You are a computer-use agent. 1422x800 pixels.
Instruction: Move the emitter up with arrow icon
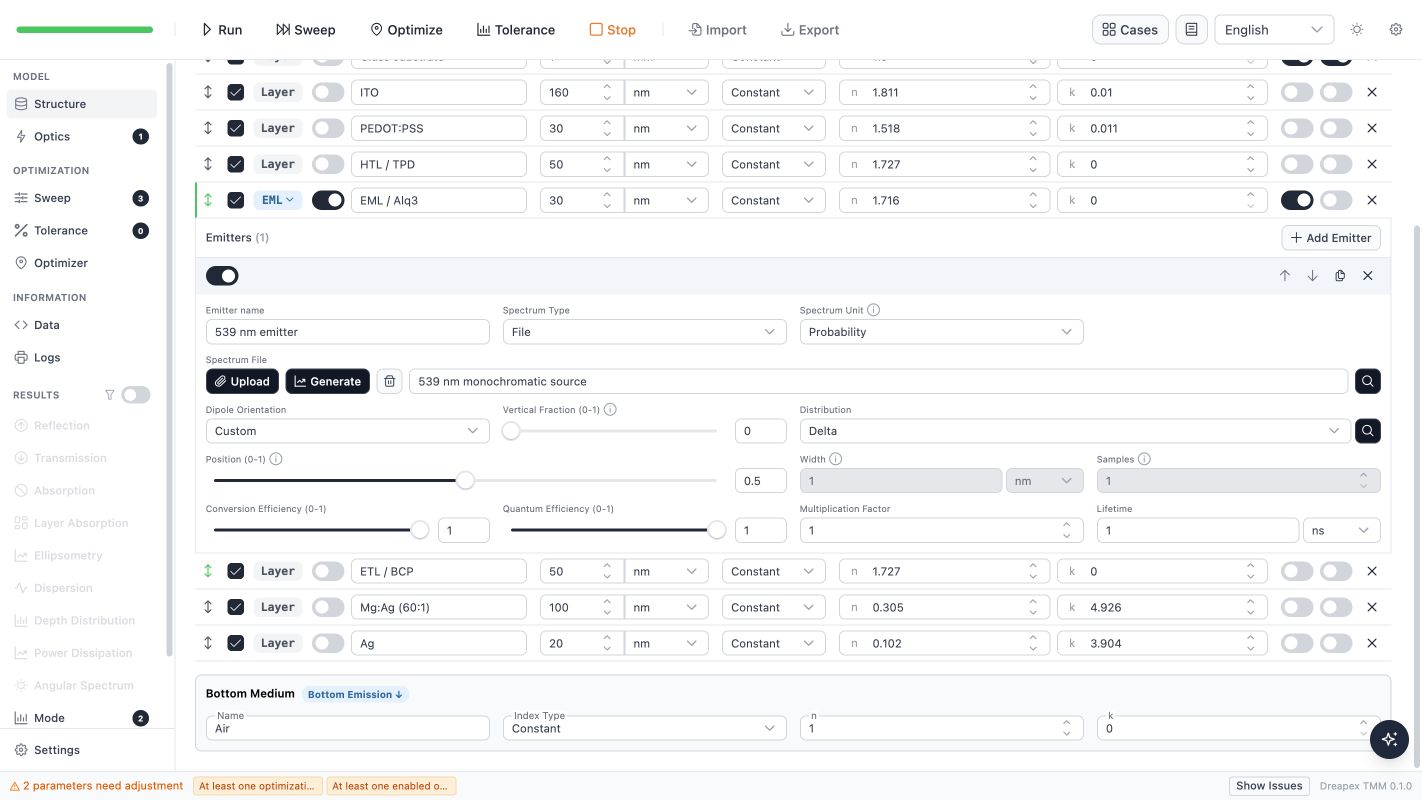click(x=1285, y=276)
